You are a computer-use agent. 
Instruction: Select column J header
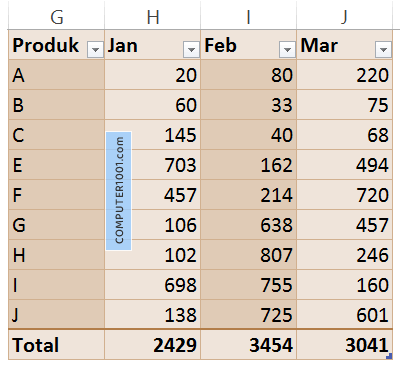pos(345,16)
